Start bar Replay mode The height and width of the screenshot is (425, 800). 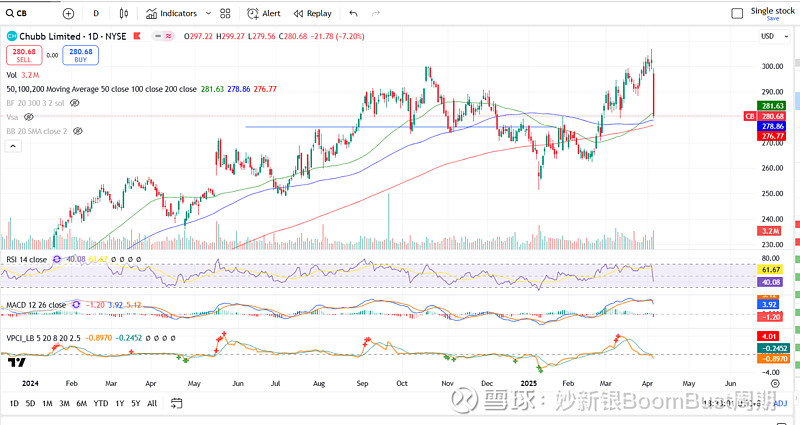click(312, 14)
